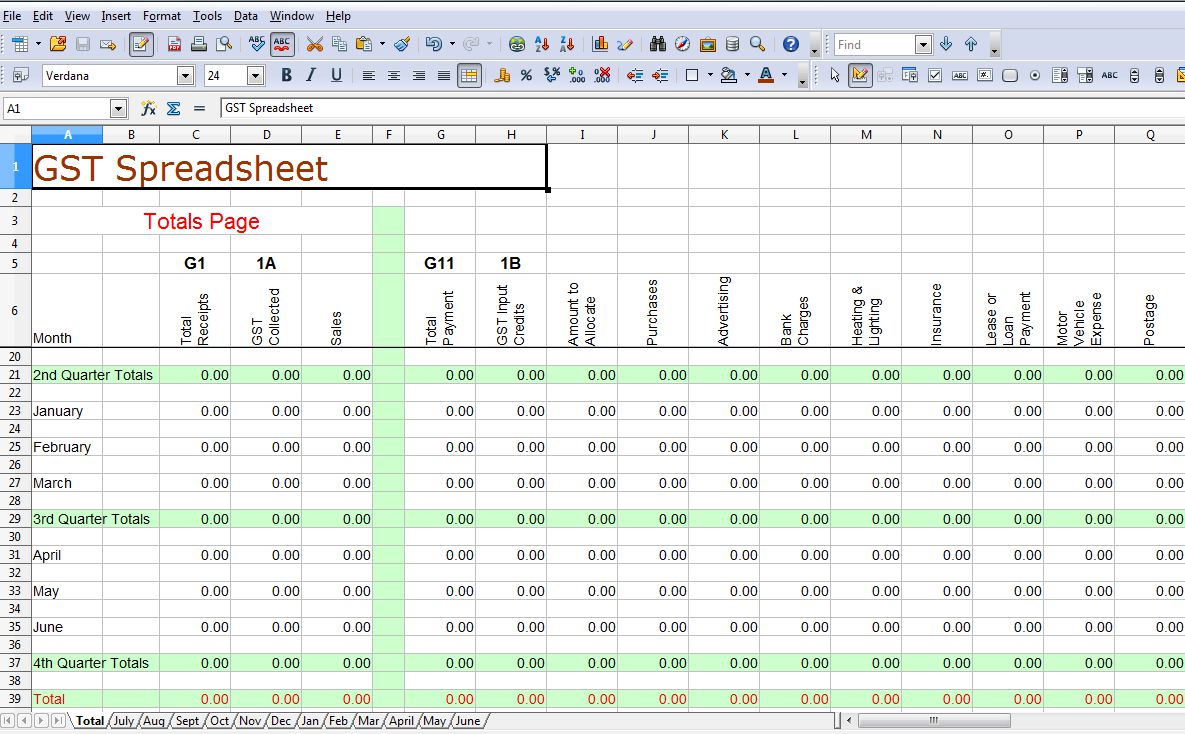Open the font name dropdown for Verdana
Image resolution: width=1185 pixels, height=734 pixels.
[x=184, y=75]
